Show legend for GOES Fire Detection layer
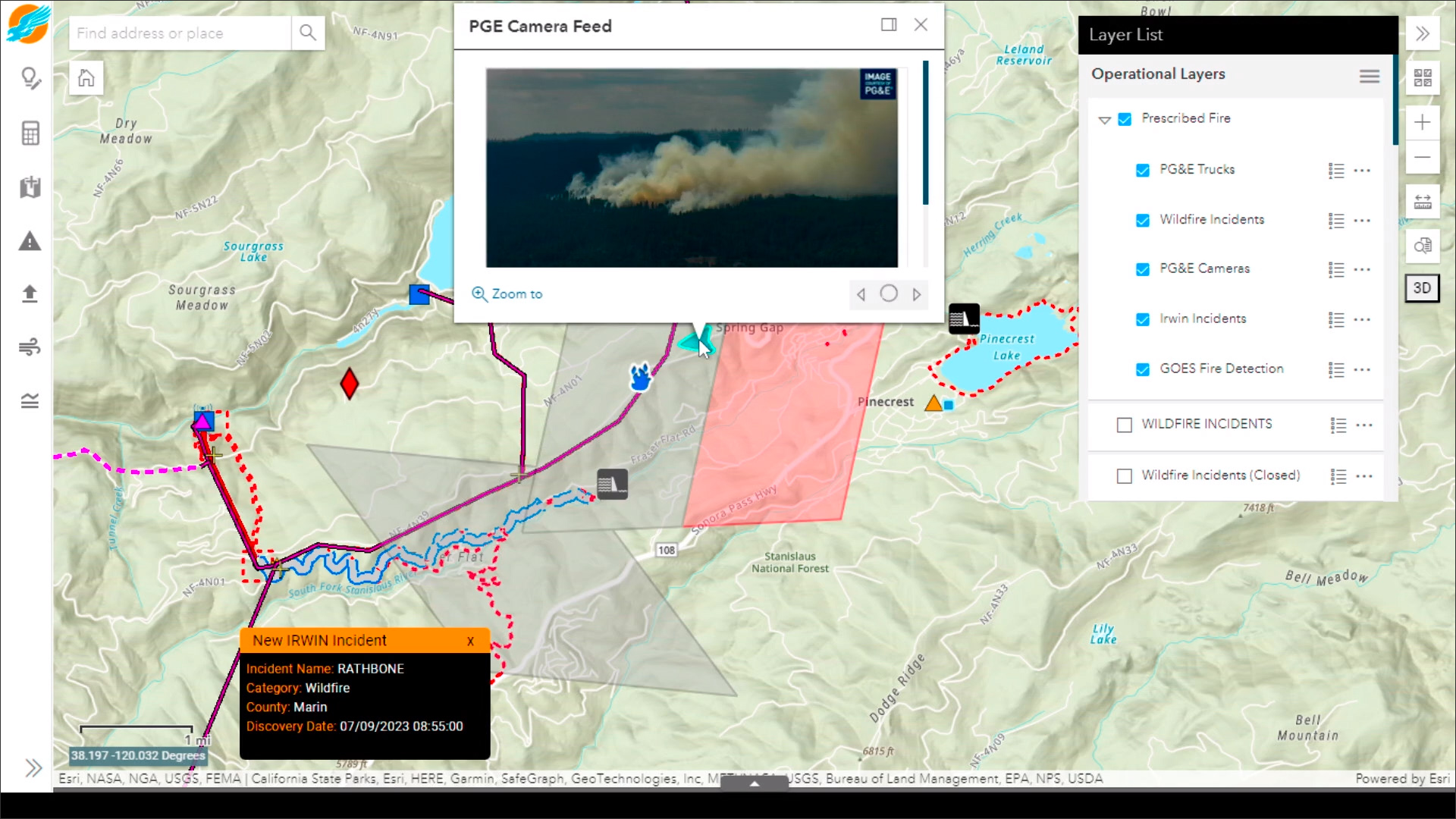Image resolution: width=1456 pixels, height=819 pixels. [x=1335, y=370]
